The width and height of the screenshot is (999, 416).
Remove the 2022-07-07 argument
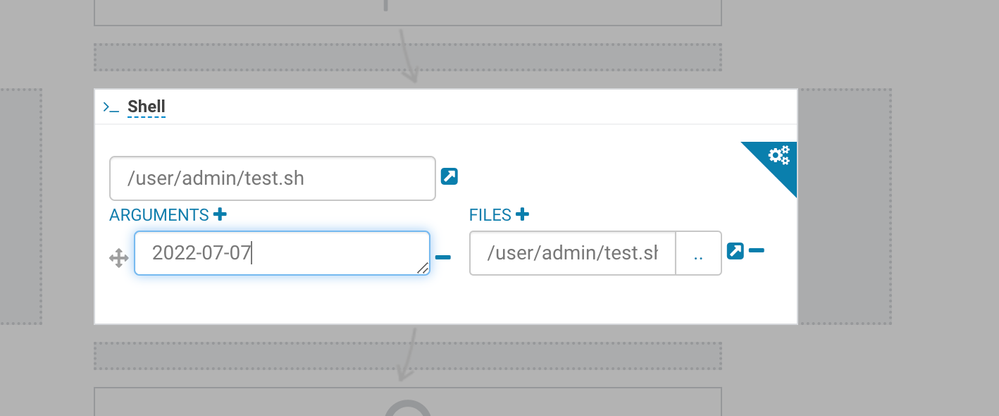pyautogui.click(x=443, y=257)
